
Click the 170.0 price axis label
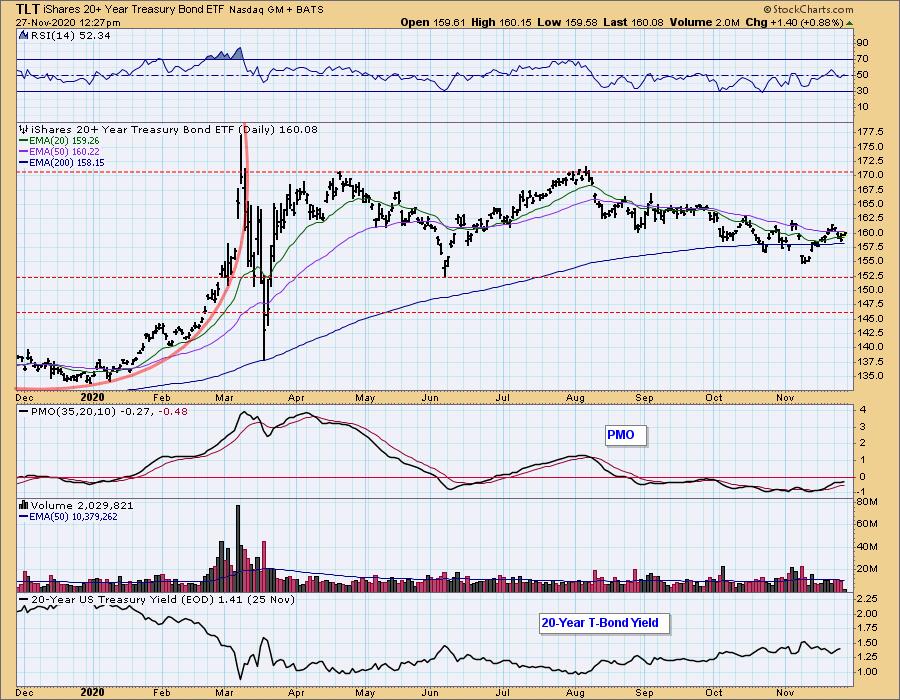(x=870, y=175)
